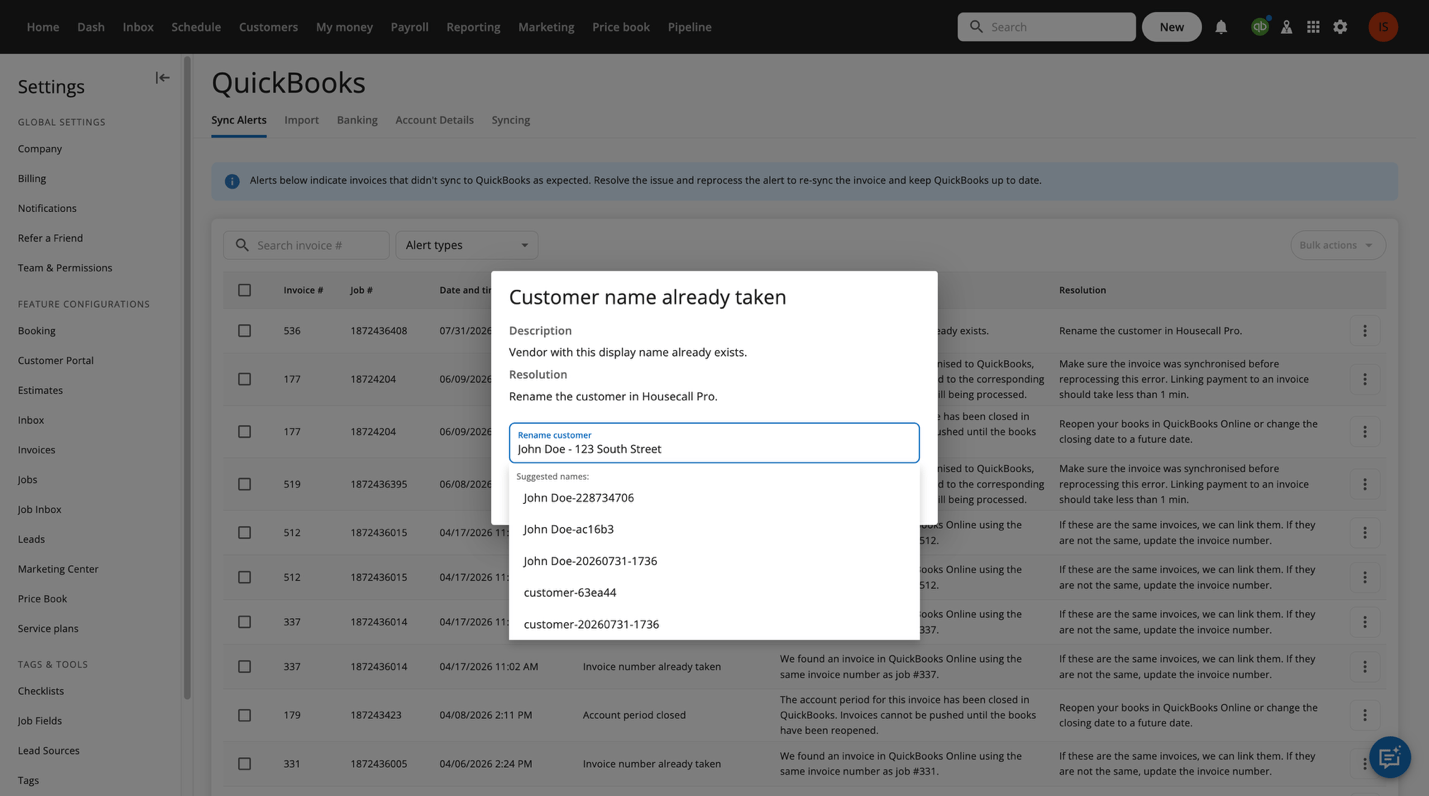Open the Syncing tab
This screenshot has height=796, width=1429.
click(x=511, y=120)
